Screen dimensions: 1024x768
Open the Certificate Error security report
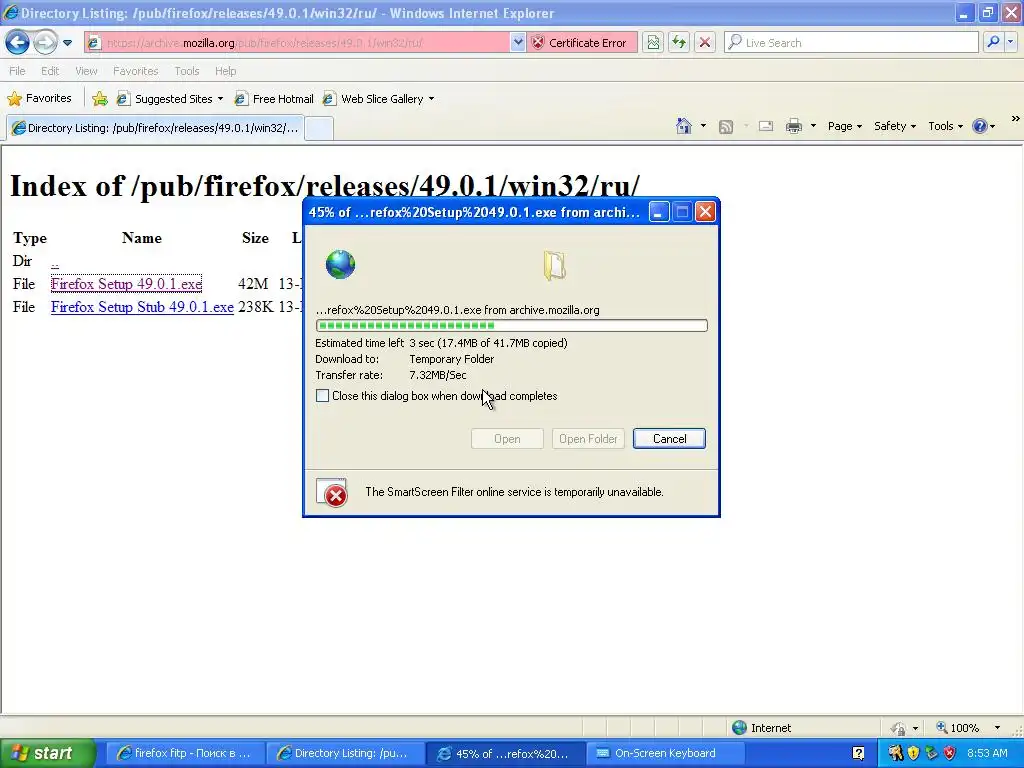[x=581, y=42]
